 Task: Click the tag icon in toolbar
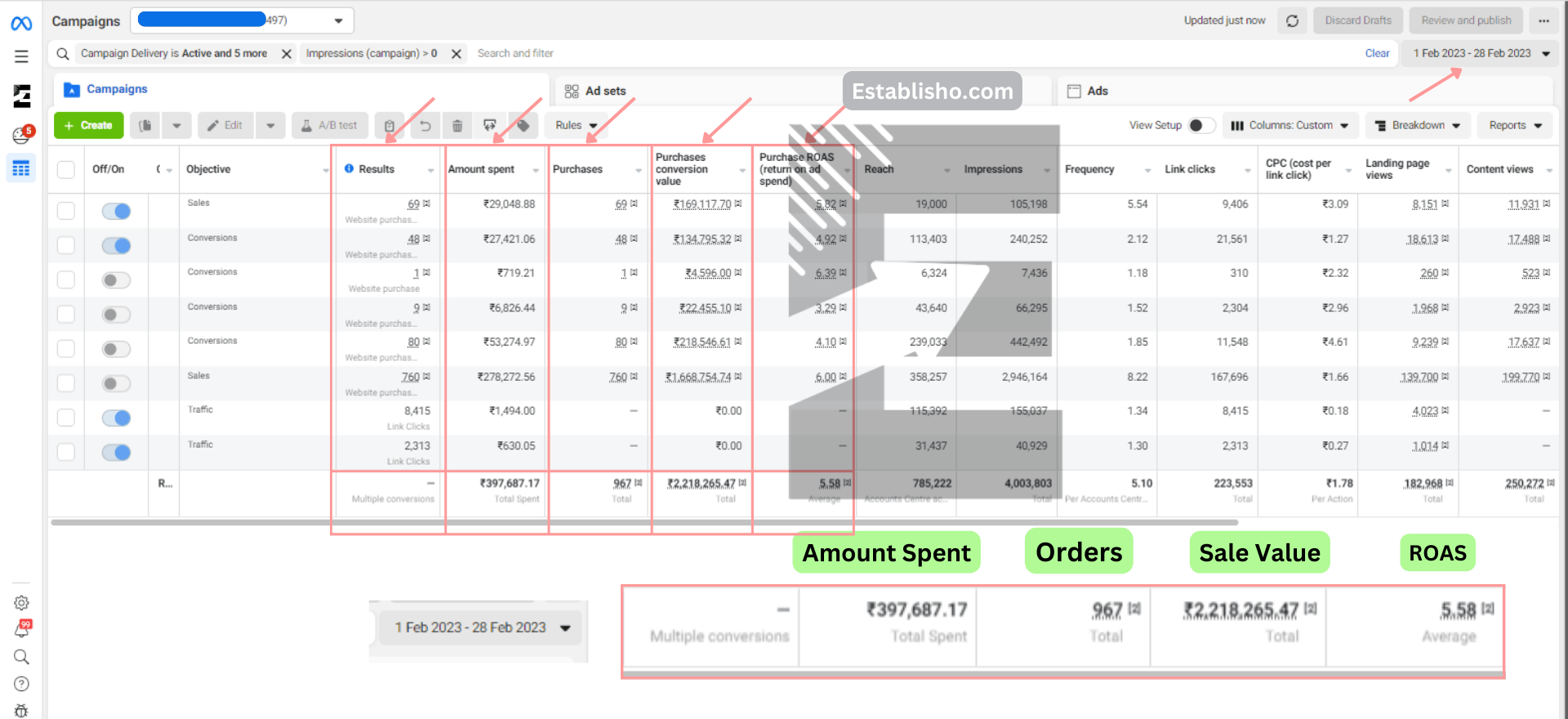coord(523,126)
